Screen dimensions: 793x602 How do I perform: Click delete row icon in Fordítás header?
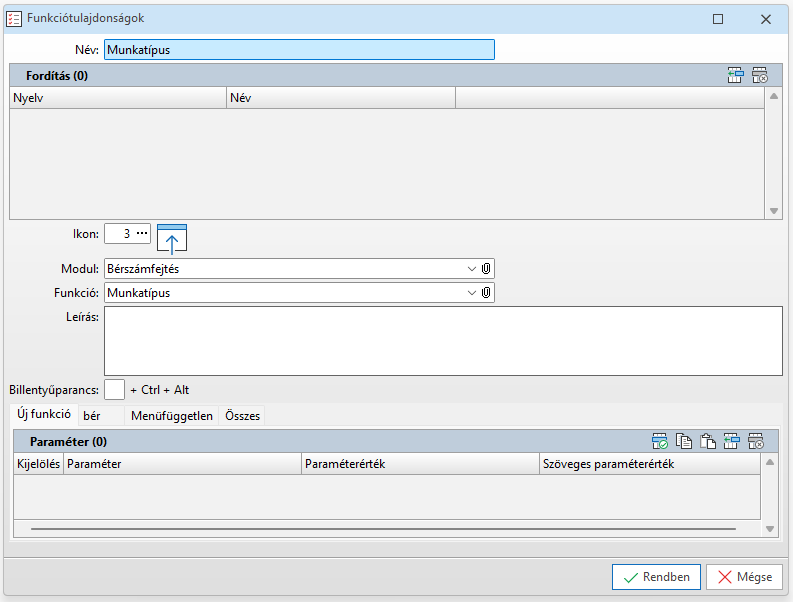point(759,75)
